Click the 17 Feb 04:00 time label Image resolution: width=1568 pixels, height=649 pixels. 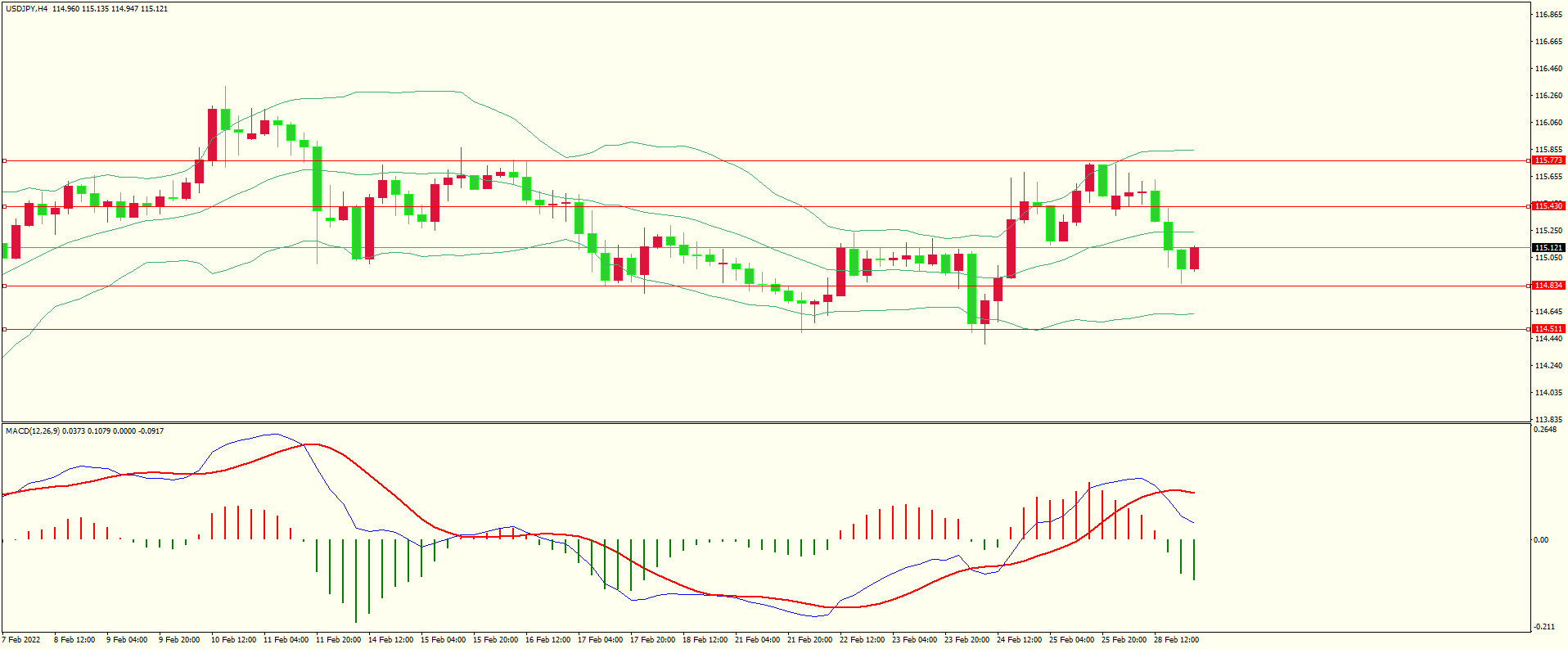pos(600,640)
